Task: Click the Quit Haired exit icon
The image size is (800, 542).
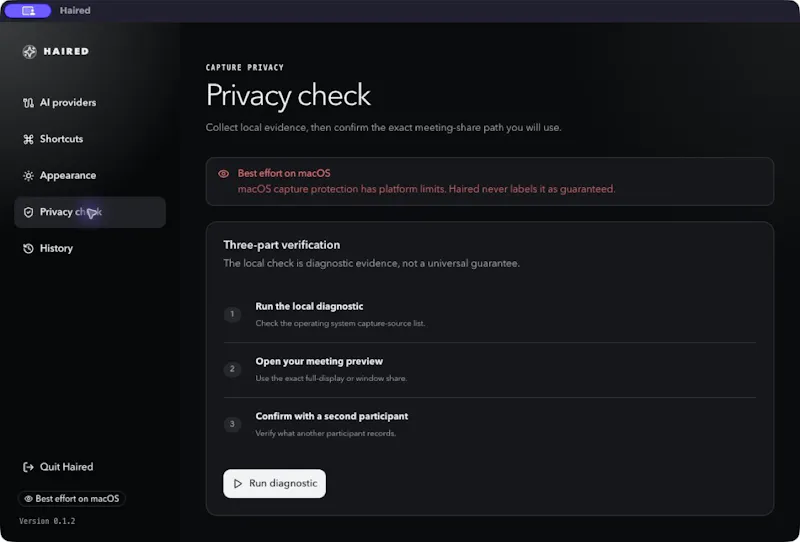Action: (28, 467)
